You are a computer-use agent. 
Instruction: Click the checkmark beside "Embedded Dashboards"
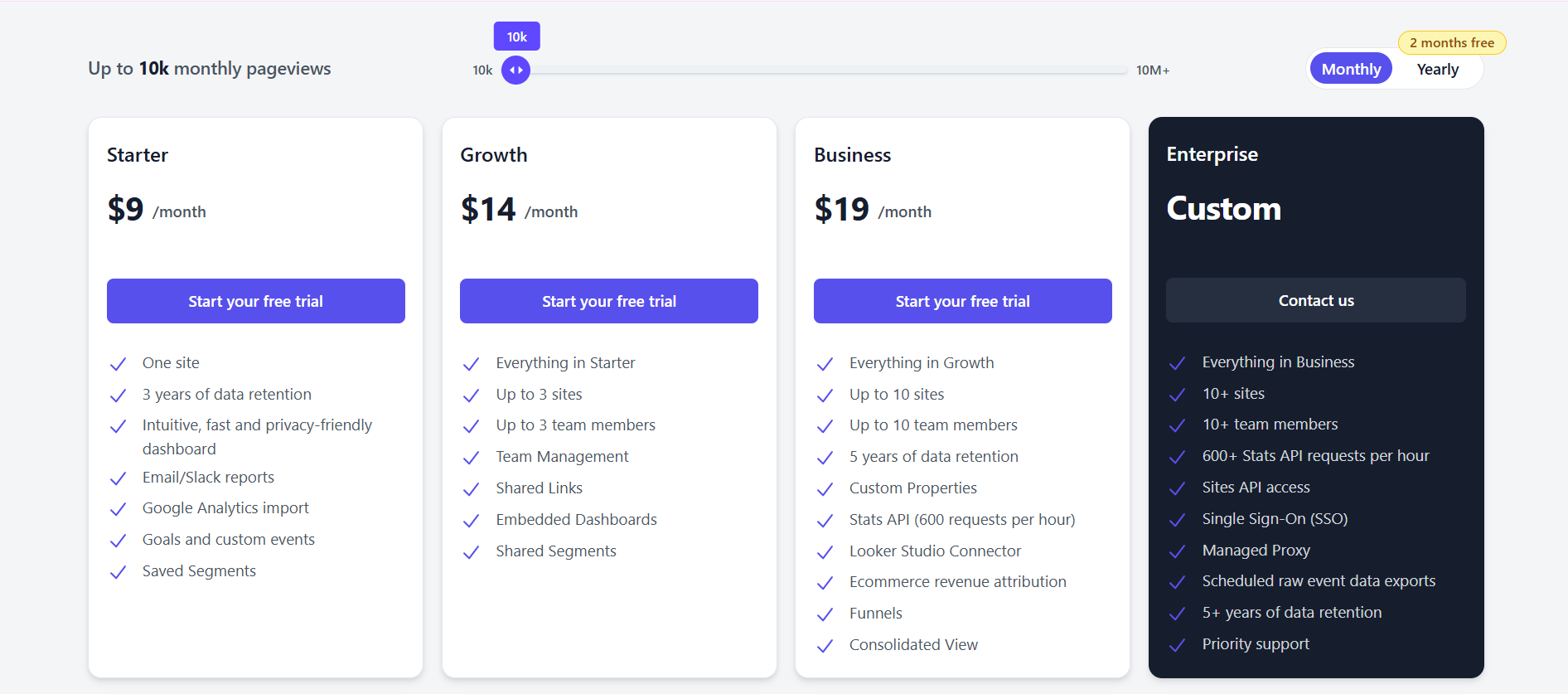point(472,520)
